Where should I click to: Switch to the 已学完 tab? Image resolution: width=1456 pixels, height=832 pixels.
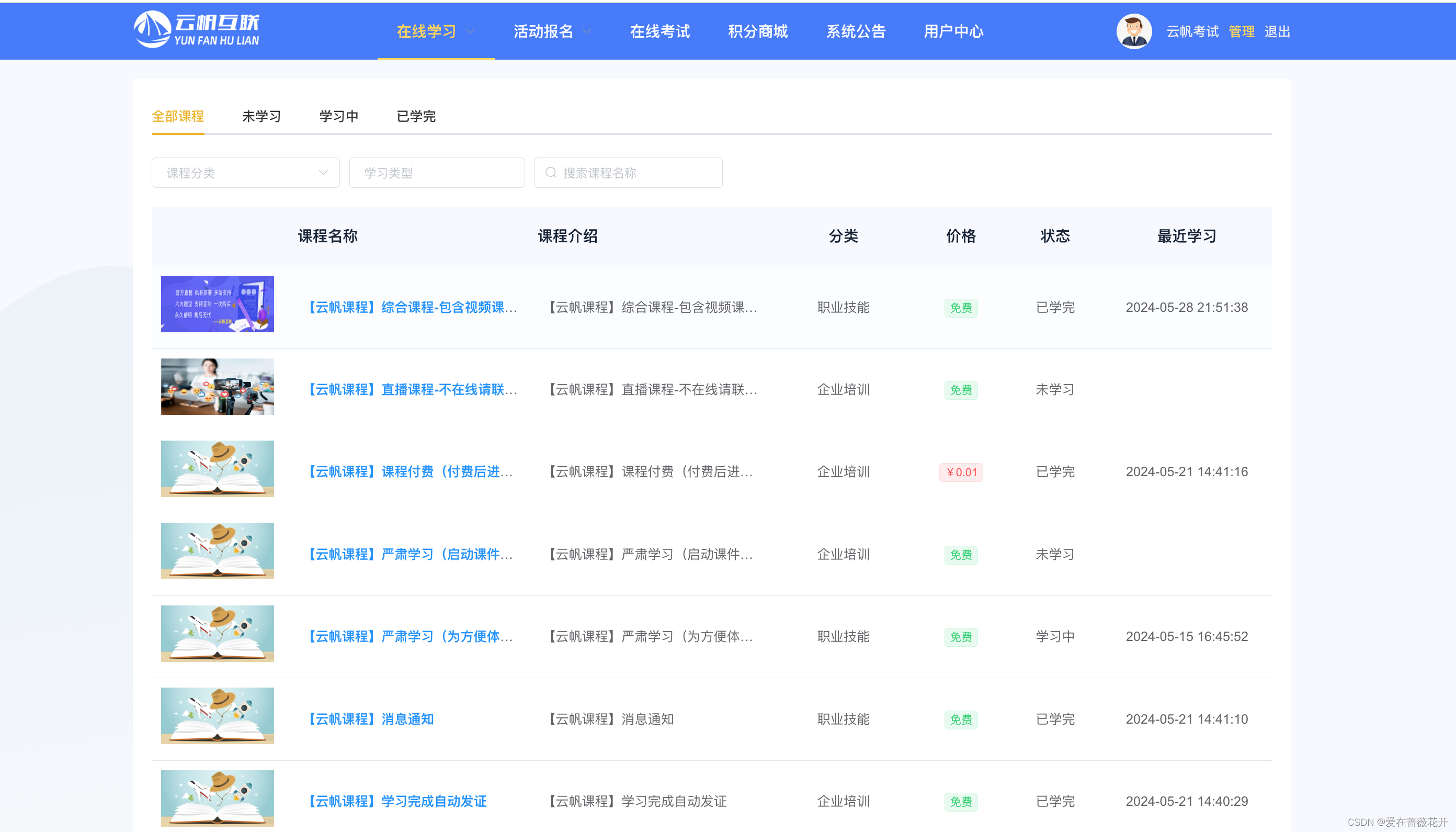[x=416, y=117]
